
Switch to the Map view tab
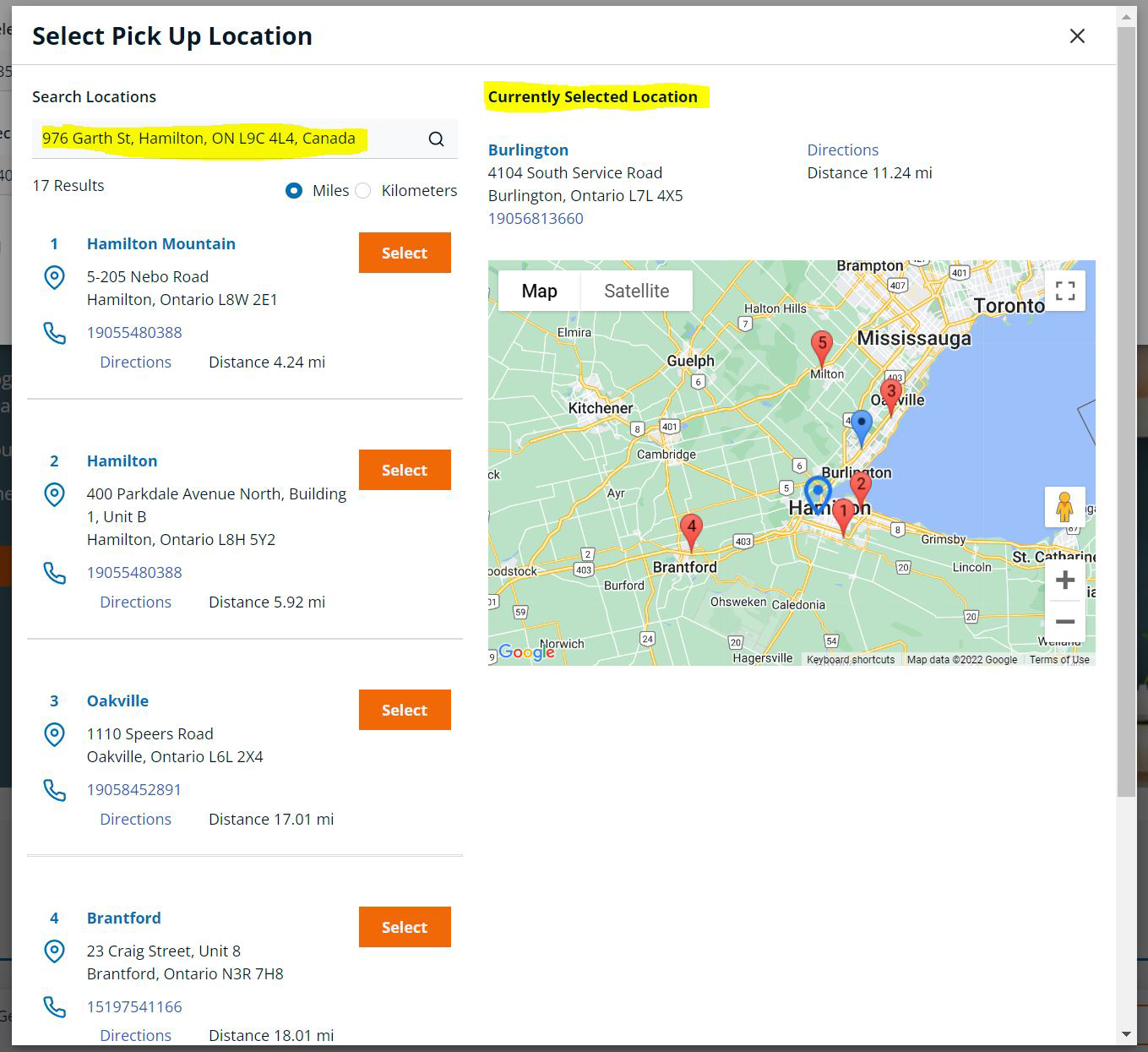pos(539,291)
